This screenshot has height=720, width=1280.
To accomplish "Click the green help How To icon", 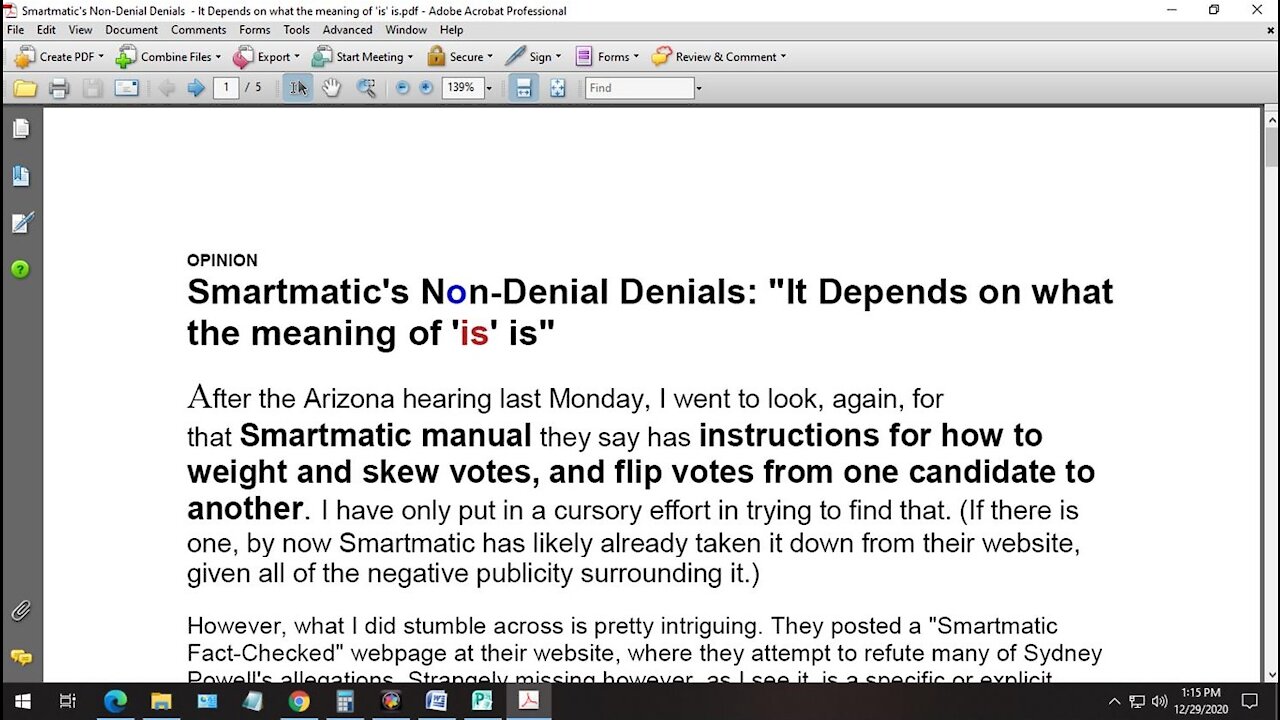I will coord(21,269).
